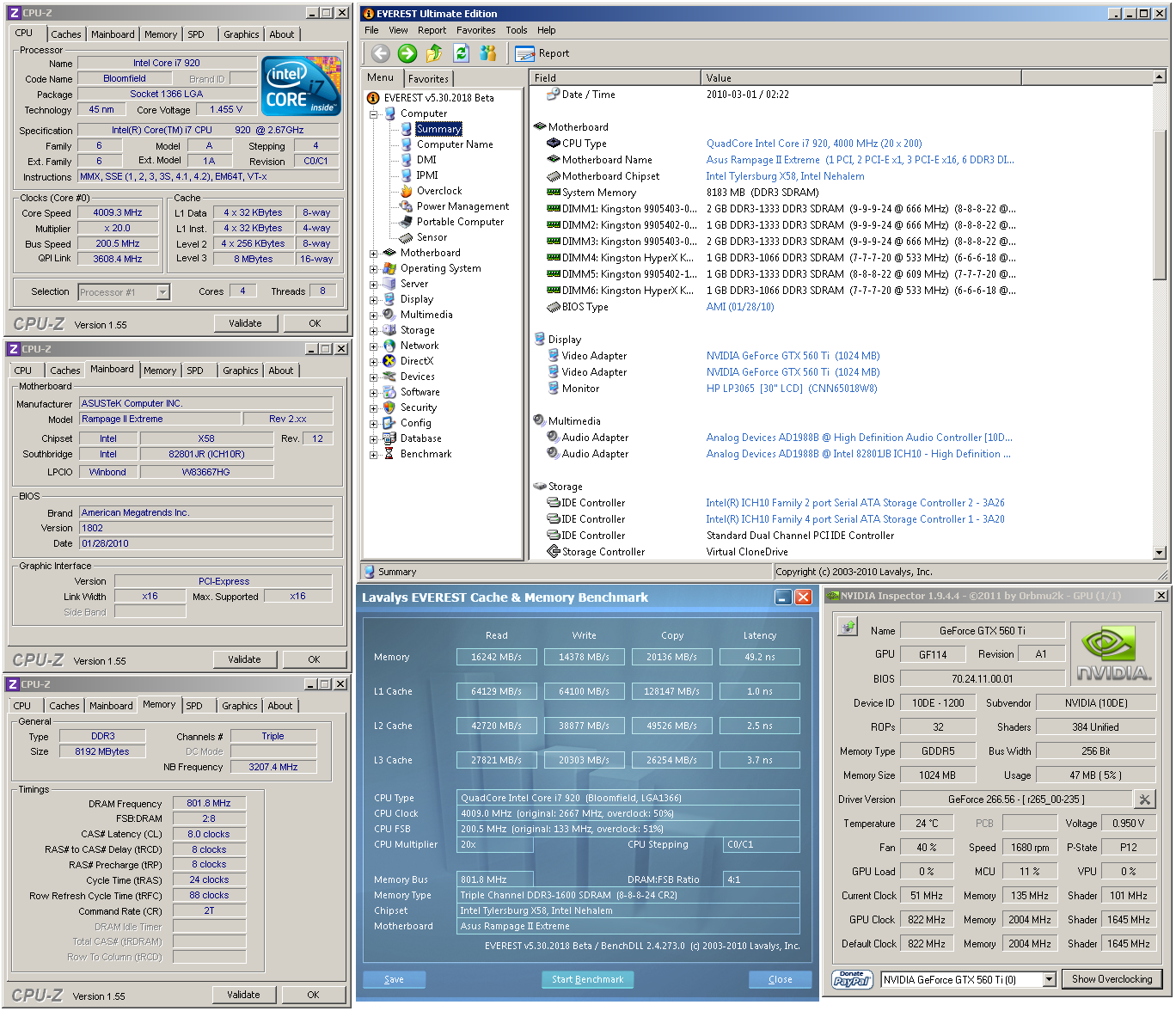The image size is (1176, 1011).
Task: Open the Intel Tylersburg X58 chipset link
Action: click(x=786, y=176)
